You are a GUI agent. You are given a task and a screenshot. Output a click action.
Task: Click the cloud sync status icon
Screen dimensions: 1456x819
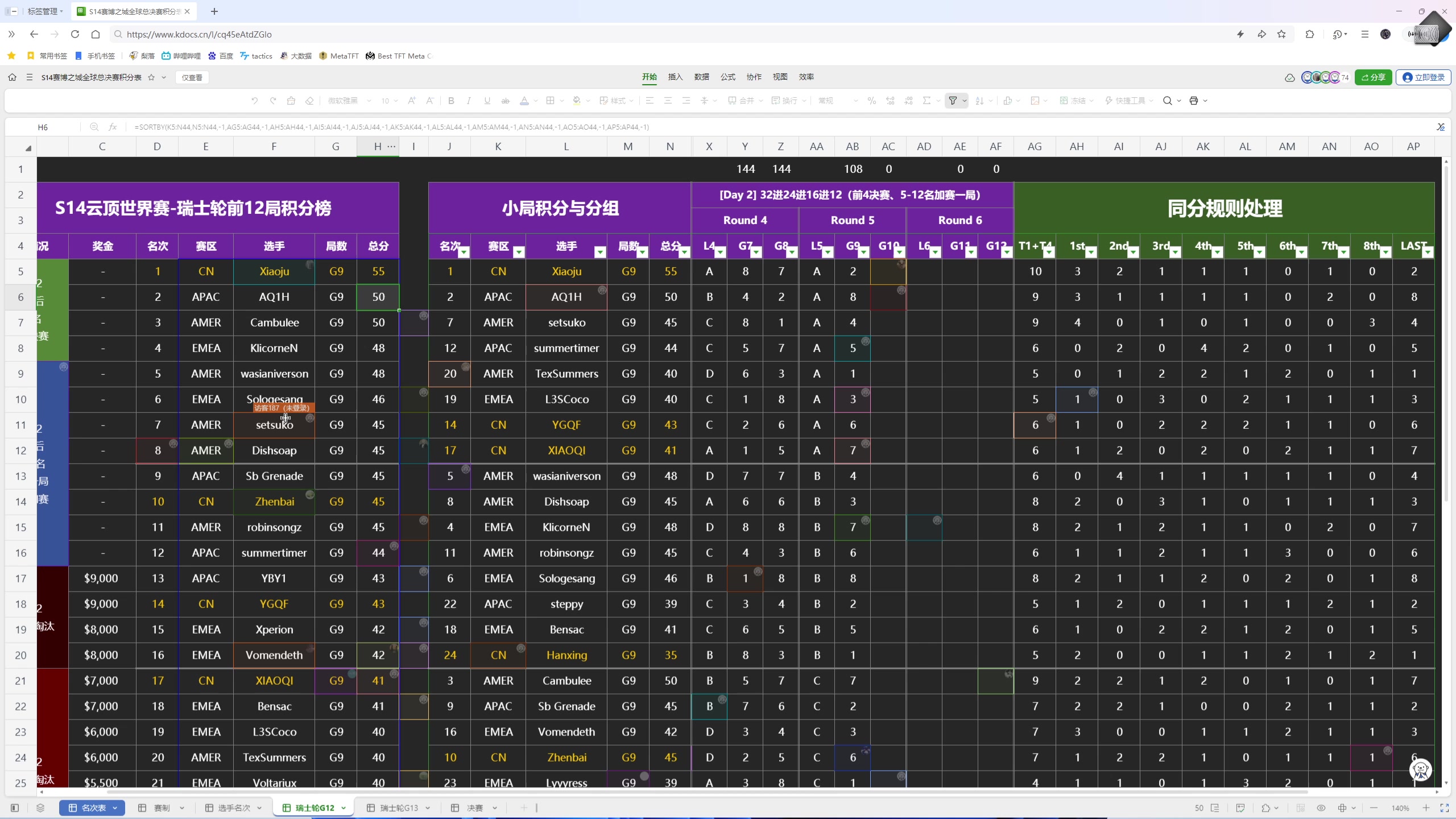pyautogui.click(x=1289, y=77)
